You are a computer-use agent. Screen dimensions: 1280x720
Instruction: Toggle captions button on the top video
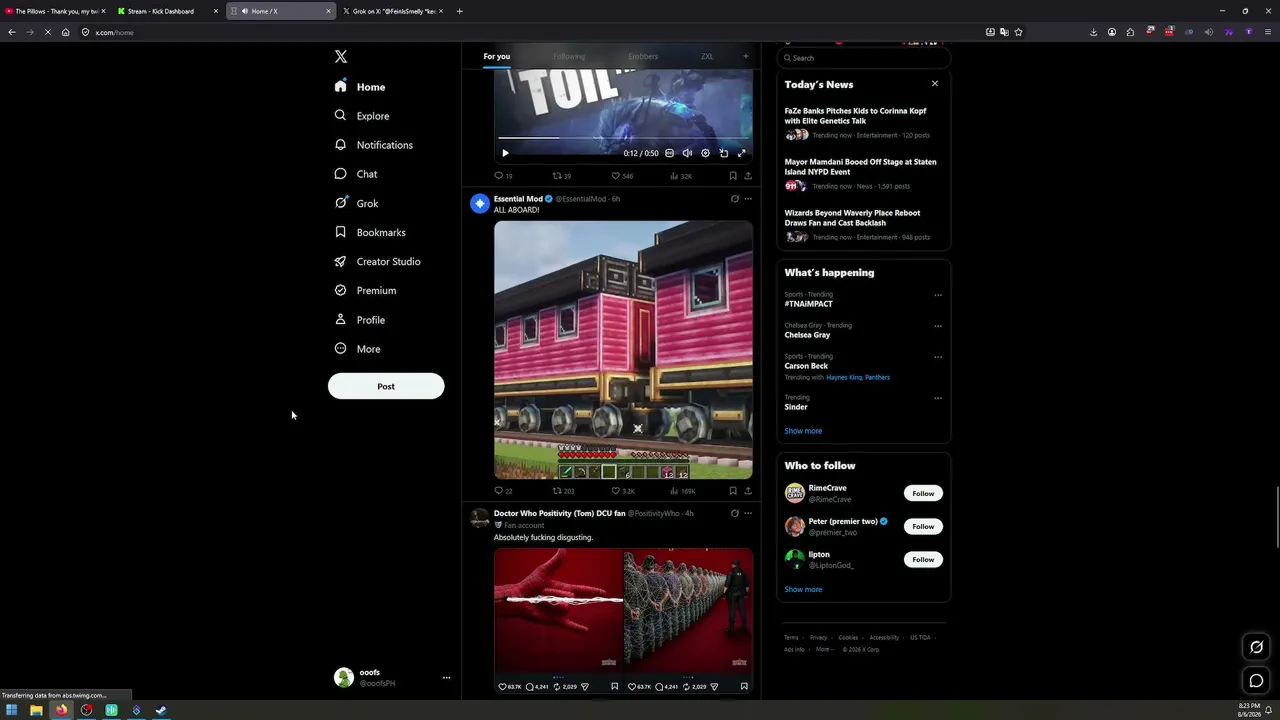click(669, 153)
